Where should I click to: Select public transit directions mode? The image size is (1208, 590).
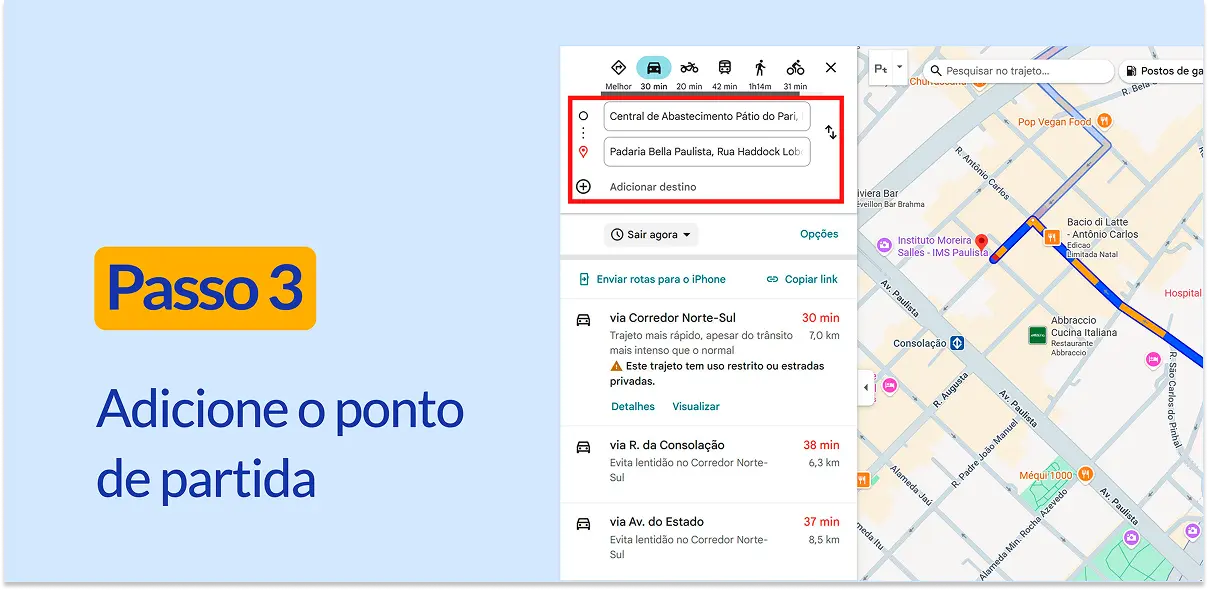coord(722,68)
